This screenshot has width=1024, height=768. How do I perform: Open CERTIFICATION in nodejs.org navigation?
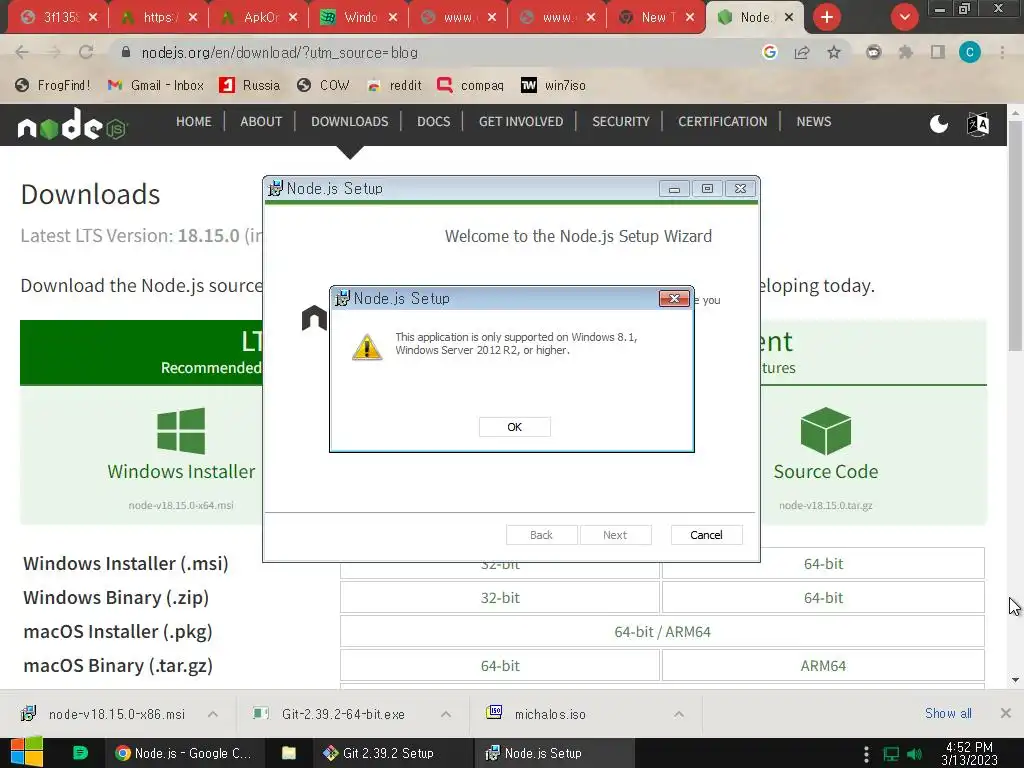722,121
